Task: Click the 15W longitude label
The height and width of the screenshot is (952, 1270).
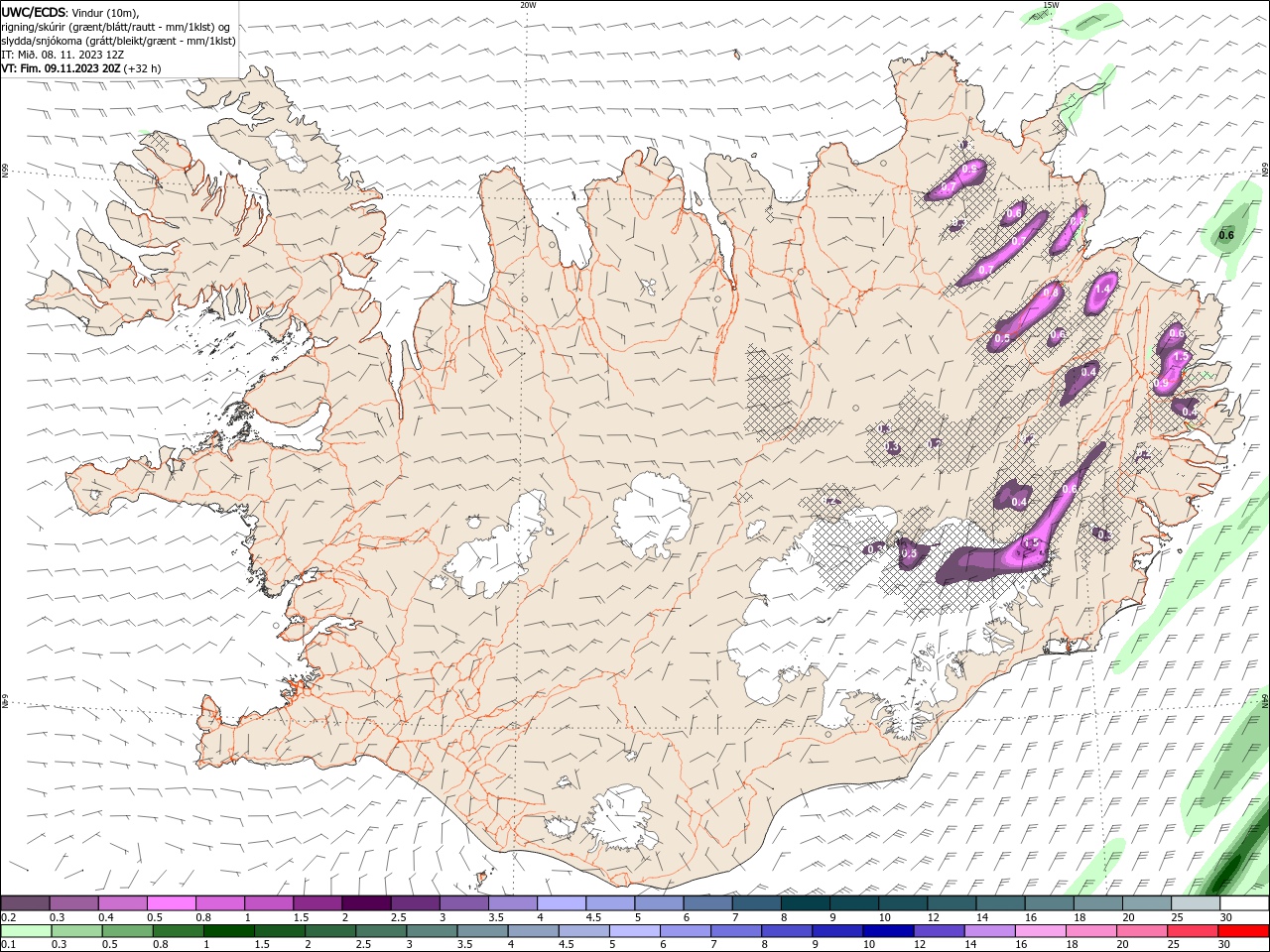Action: [1051, 5]
